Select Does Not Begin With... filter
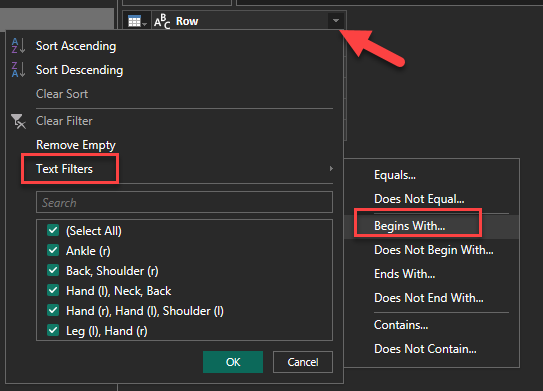This screenshot has width=543, height=391. point(434,250)
